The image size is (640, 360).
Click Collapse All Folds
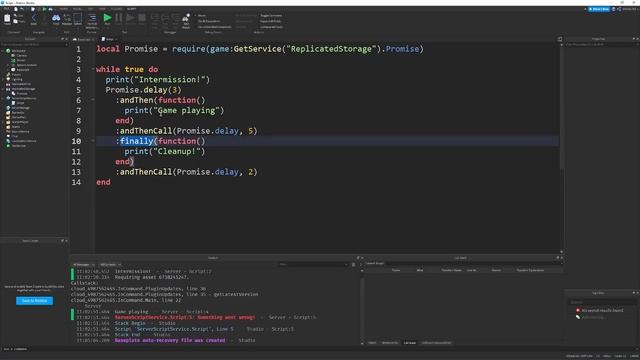tap(271, 27)
